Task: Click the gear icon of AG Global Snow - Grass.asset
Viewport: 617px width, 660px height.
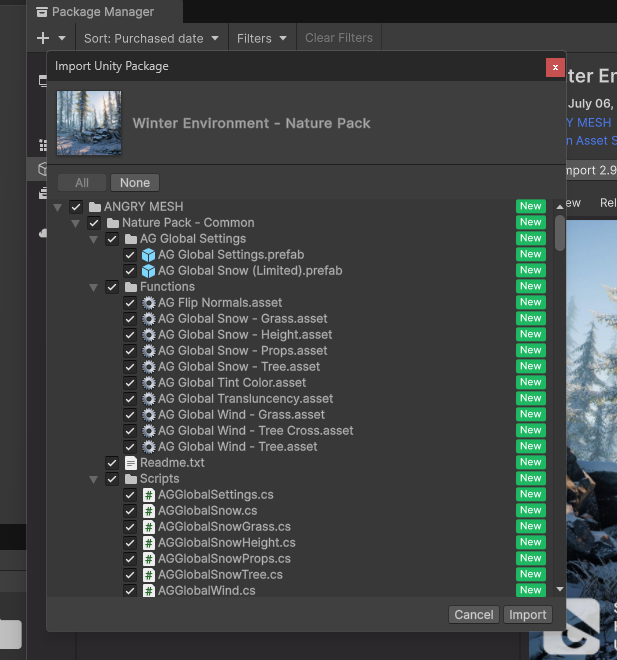Action: 148,319
